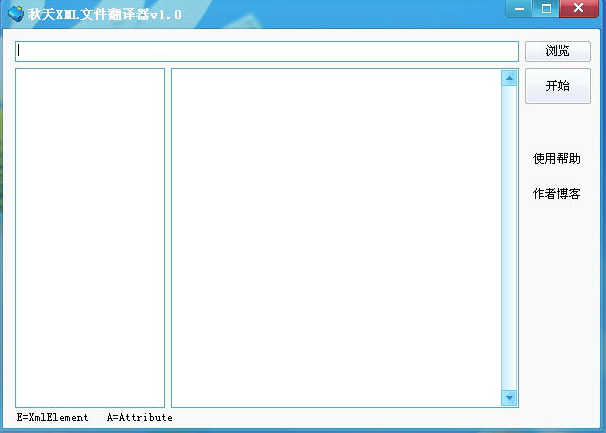Minimize the XML translator window
The image size is (606, 433).
point(519,8)
